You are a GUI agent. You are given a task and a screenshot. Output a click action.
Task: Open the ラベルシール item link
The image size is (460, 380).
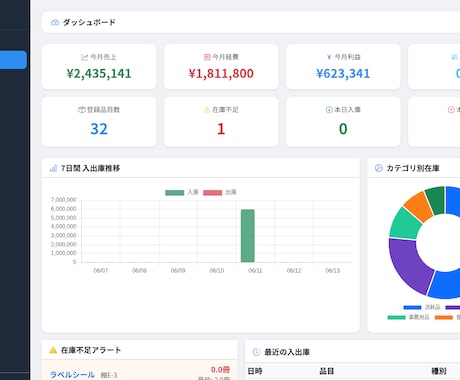point(72,375)
